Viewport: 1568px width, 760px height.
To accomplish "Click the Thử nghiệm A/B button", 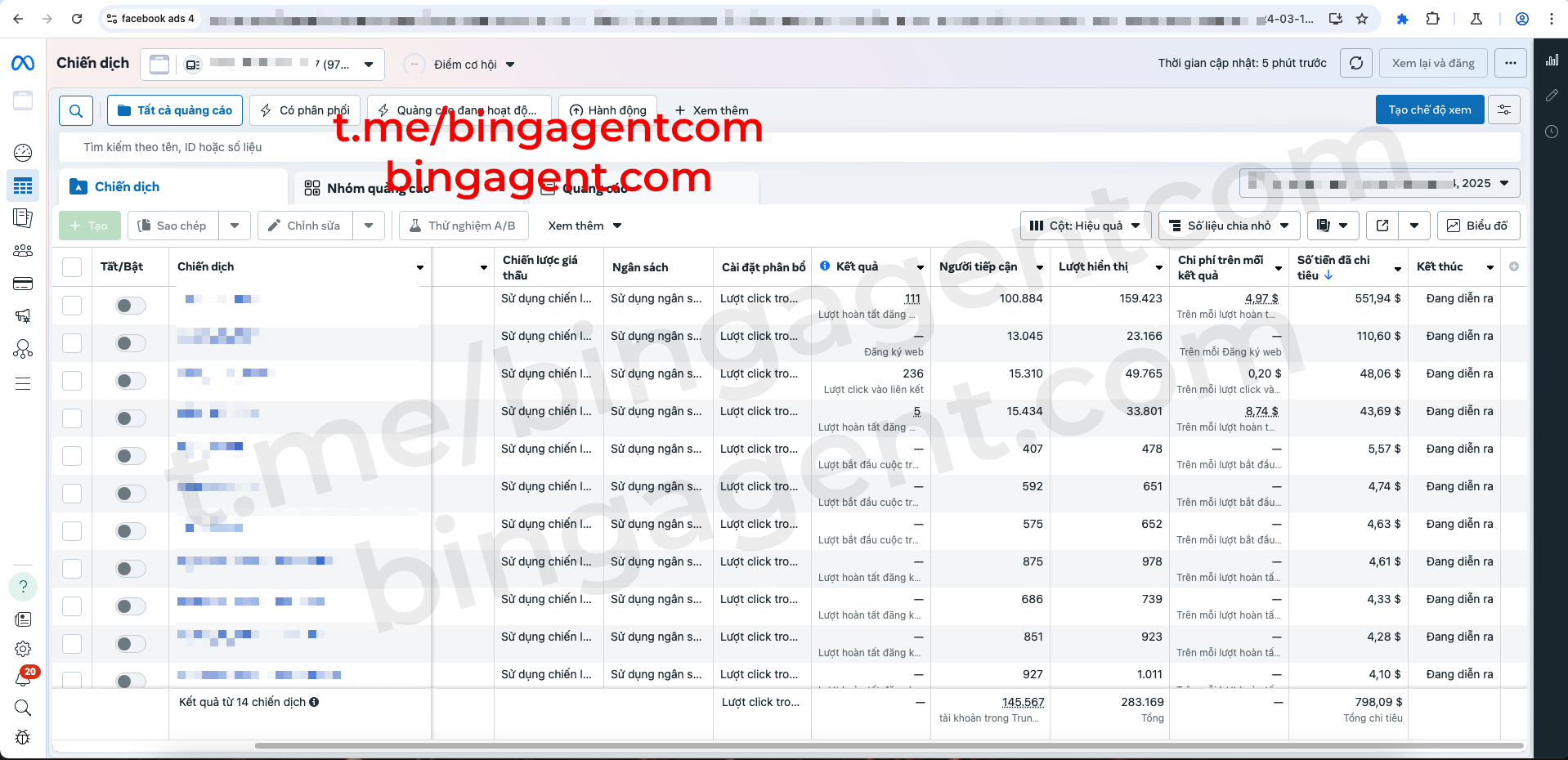I will (x=464, y=226).
